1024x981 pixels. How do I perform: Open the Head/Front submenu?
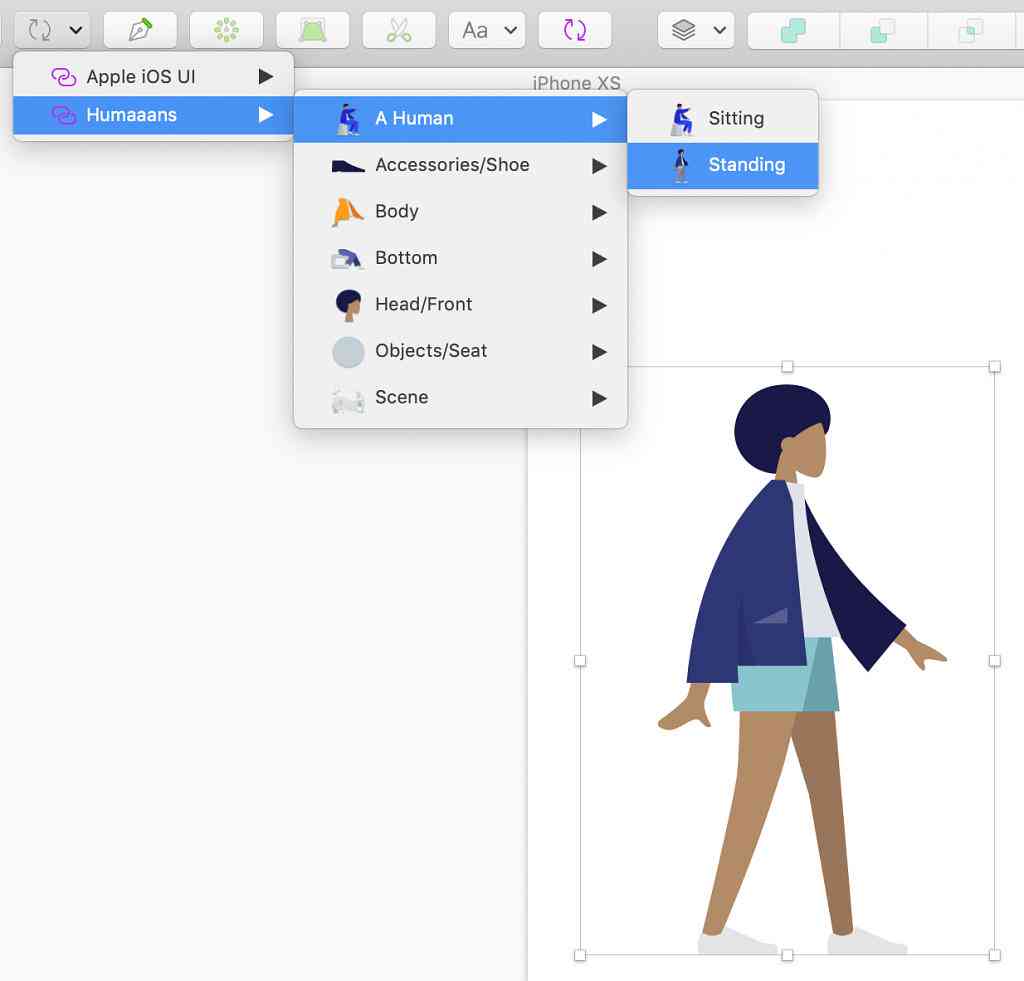pos(460,304)
